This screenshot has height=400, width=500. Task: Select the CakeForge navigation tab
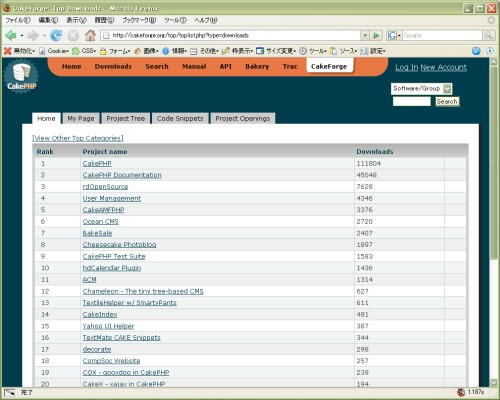coord(329,66)
